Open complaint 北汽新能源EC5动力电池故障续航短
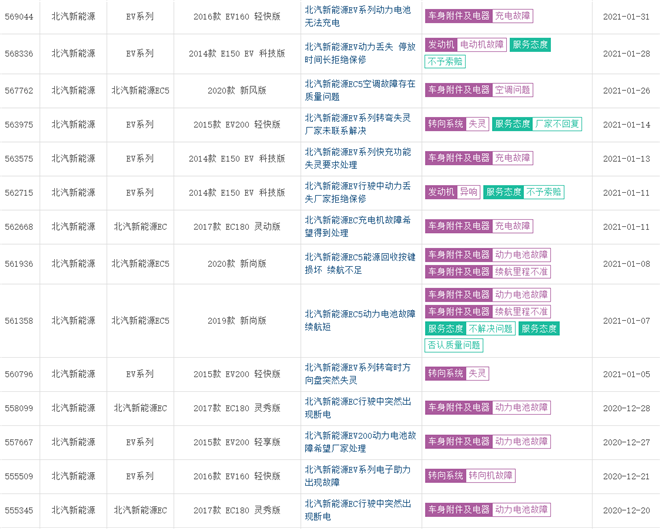Viewport: 660px width, 529px height. point(360,320)
